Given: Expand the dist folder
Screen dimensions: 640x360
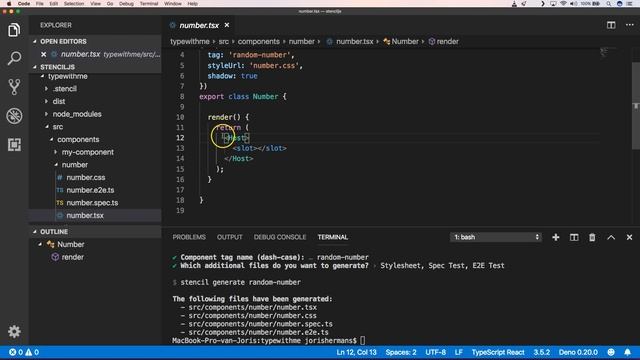Looking at the screenshot, I should tap(58, 102).
